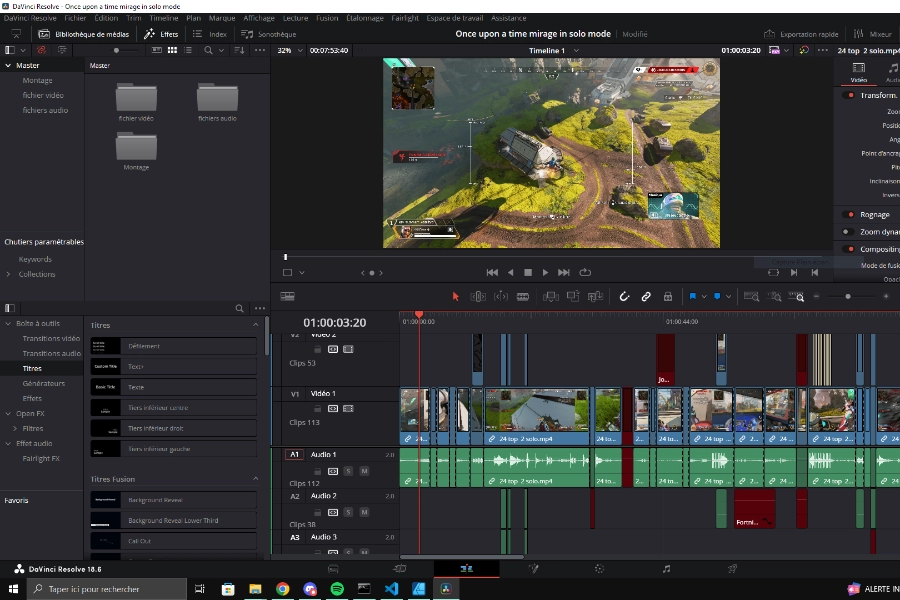Open the Fichier menu
Screen dimensions: 900x600
(x=75, y=18)
